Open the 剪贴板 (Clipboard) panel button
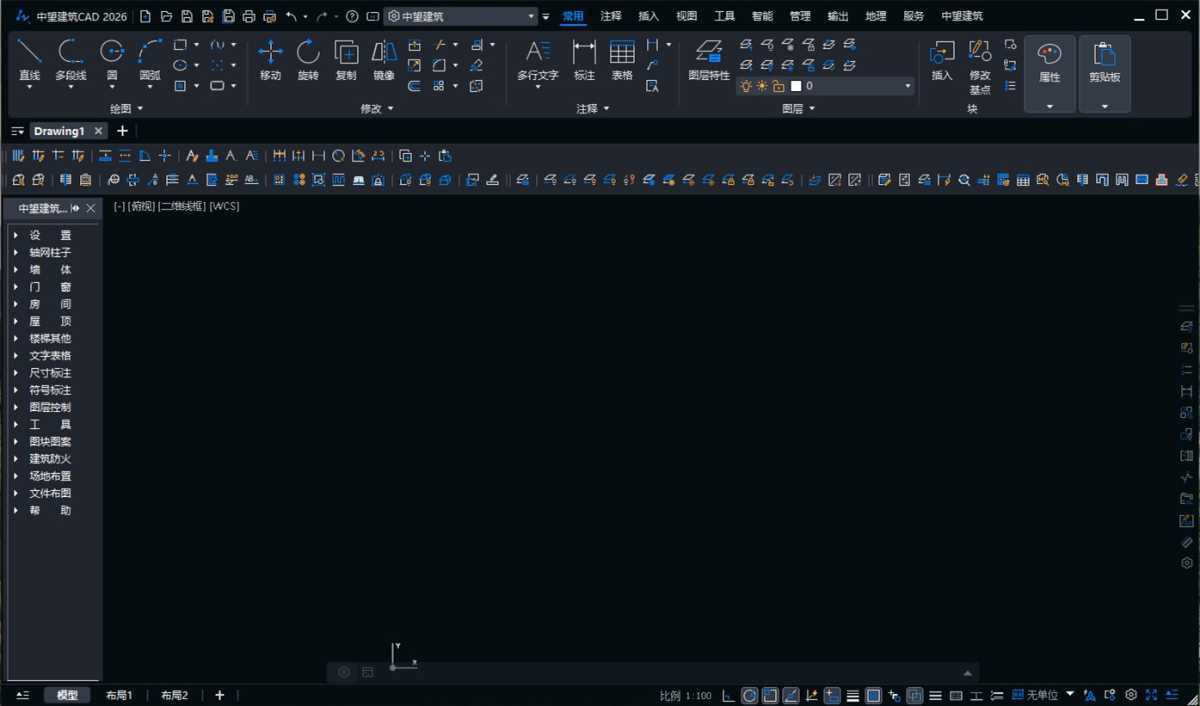This screenshot has width=1200, height=706. click(1104, 75)
